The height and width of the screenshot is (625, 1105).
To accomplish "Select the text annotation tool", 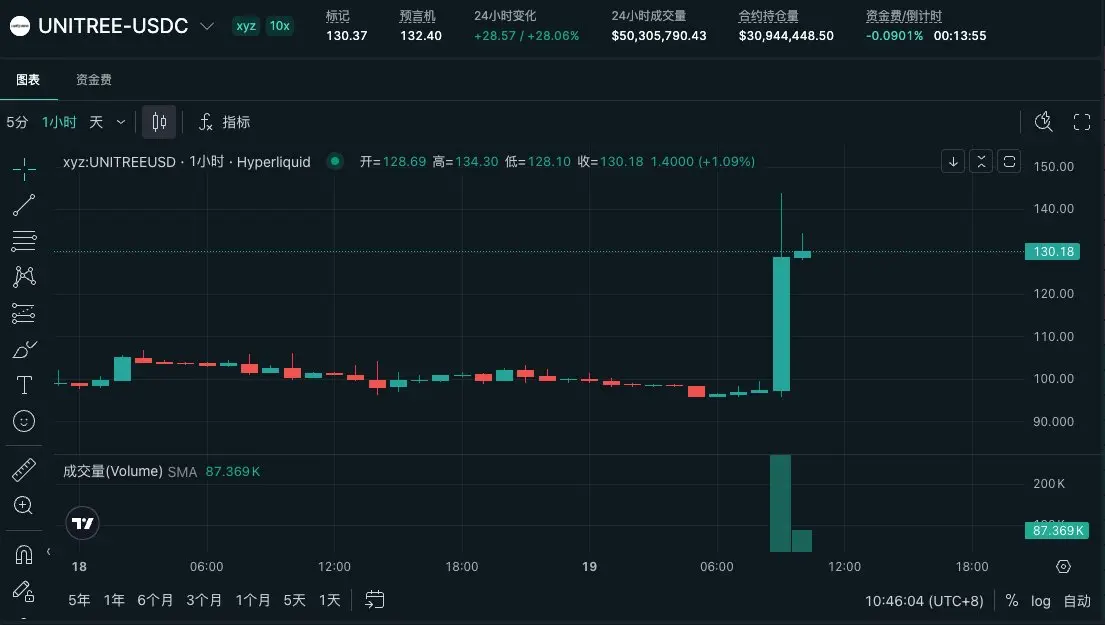I will tap(24, 385).
